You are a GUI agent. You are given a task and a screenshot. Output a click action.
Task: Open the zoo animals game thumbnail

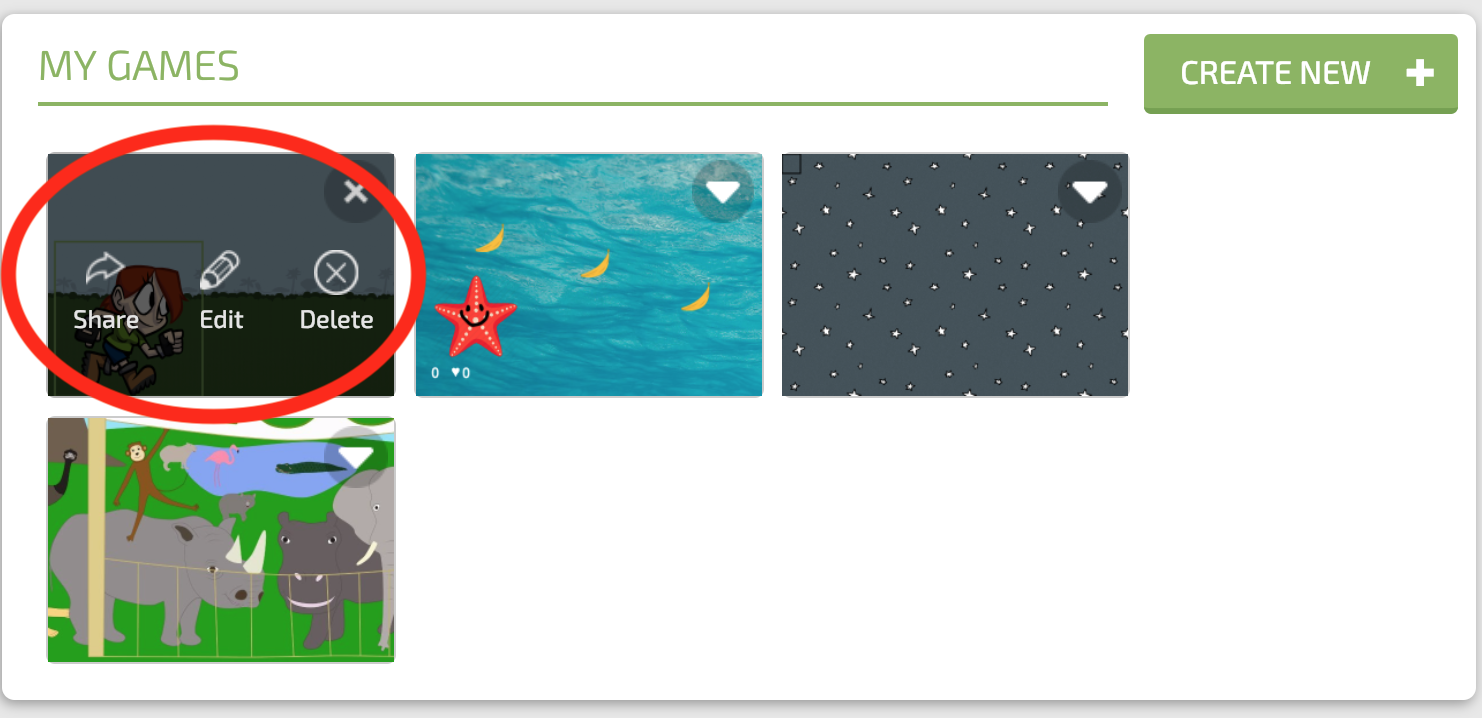tap(221, 540)
